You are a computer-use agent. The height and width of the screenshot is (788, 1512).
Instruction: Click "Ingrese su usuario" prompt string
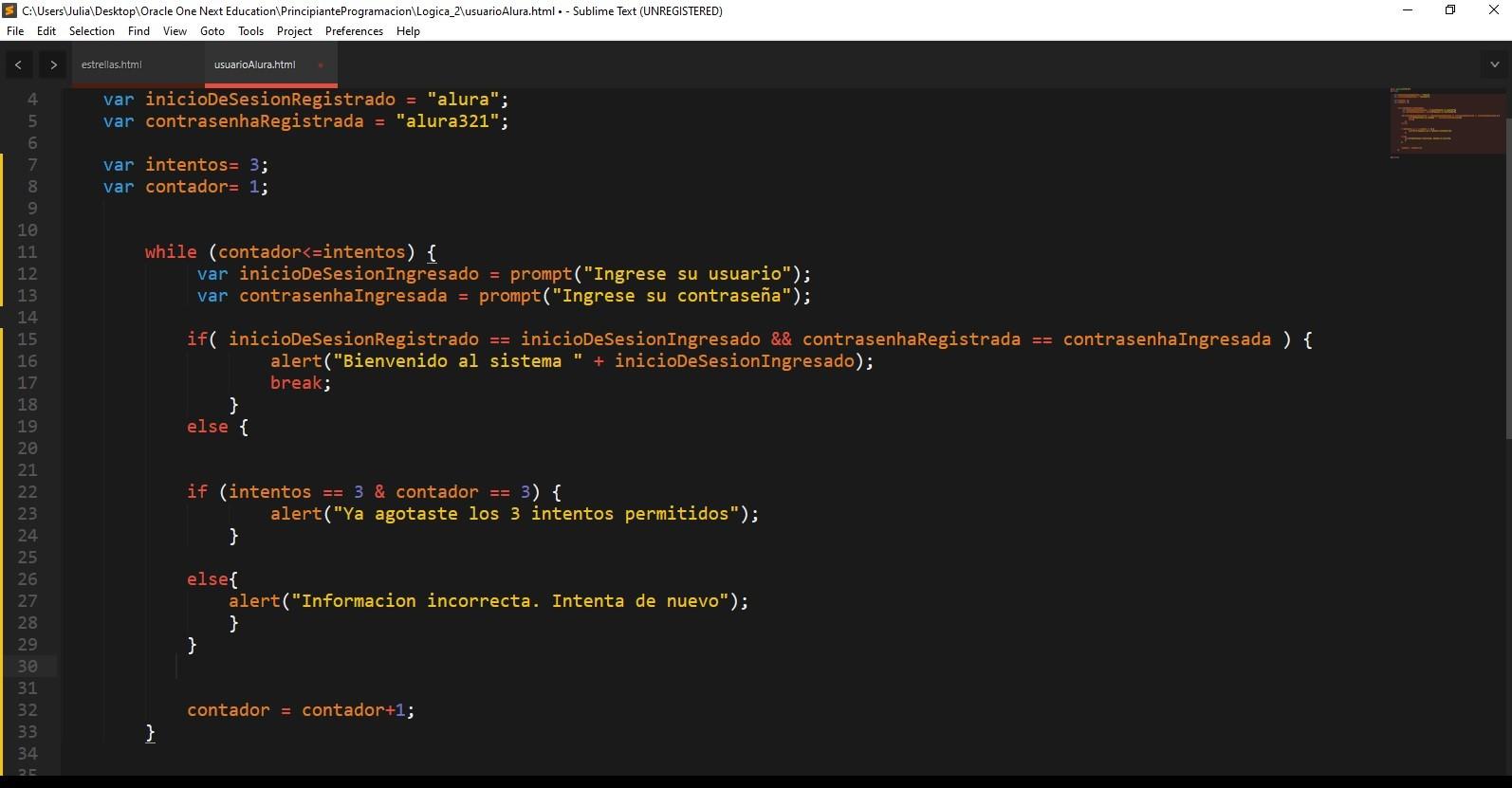click(x=688, y=274)
